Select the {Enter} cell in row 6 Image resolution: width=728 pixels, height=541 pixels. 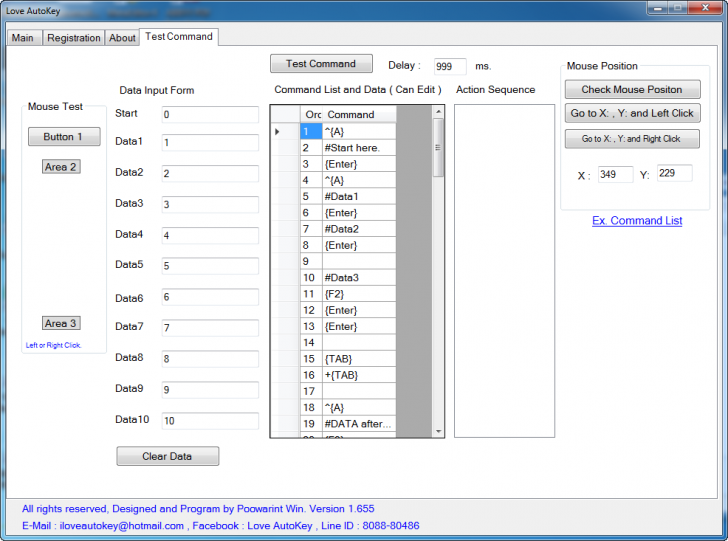click(359, 213)
